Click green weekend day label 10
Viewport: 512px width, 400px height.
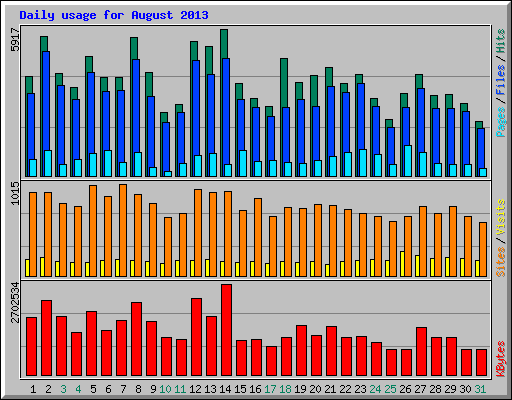[165, 389]
